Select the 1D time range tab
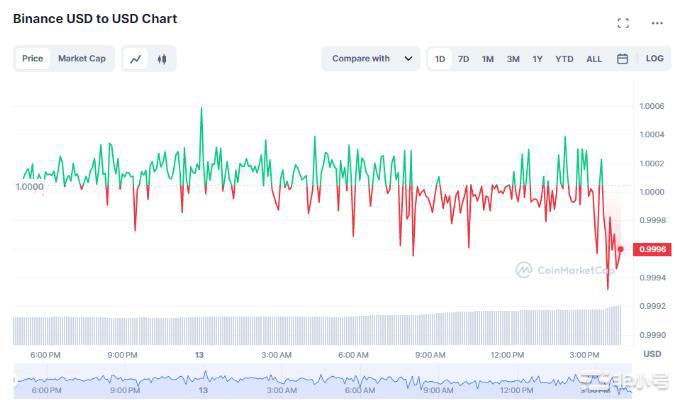677x400 pixels. click(440, 59)
